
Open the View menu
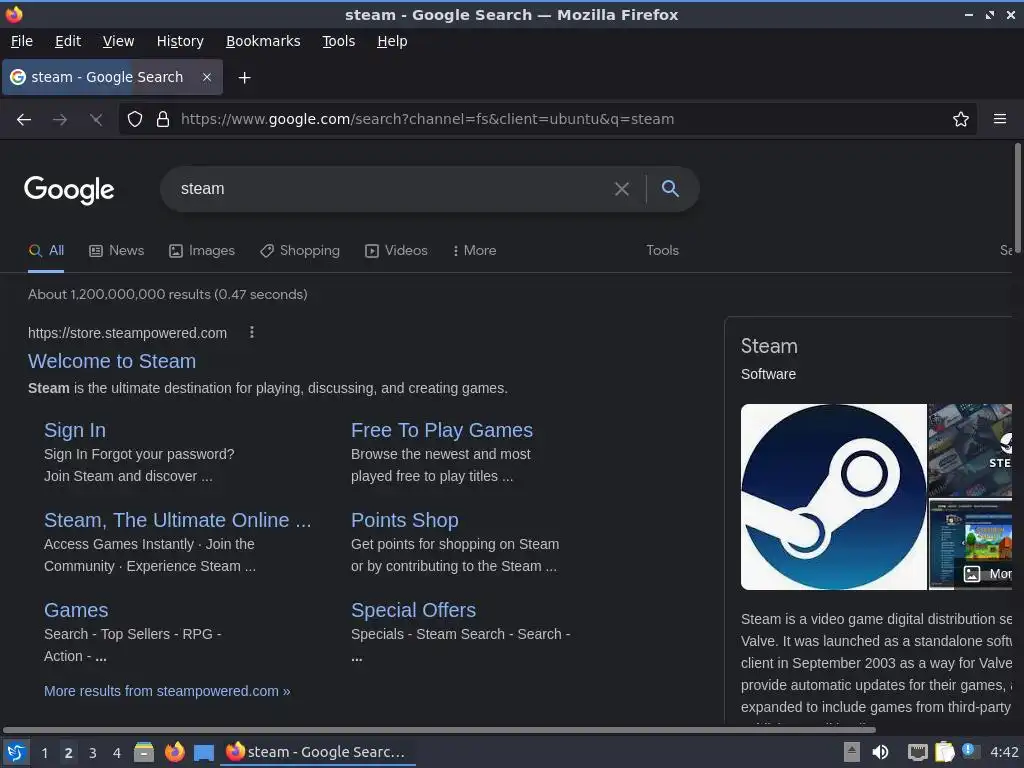tap(118, 41)
